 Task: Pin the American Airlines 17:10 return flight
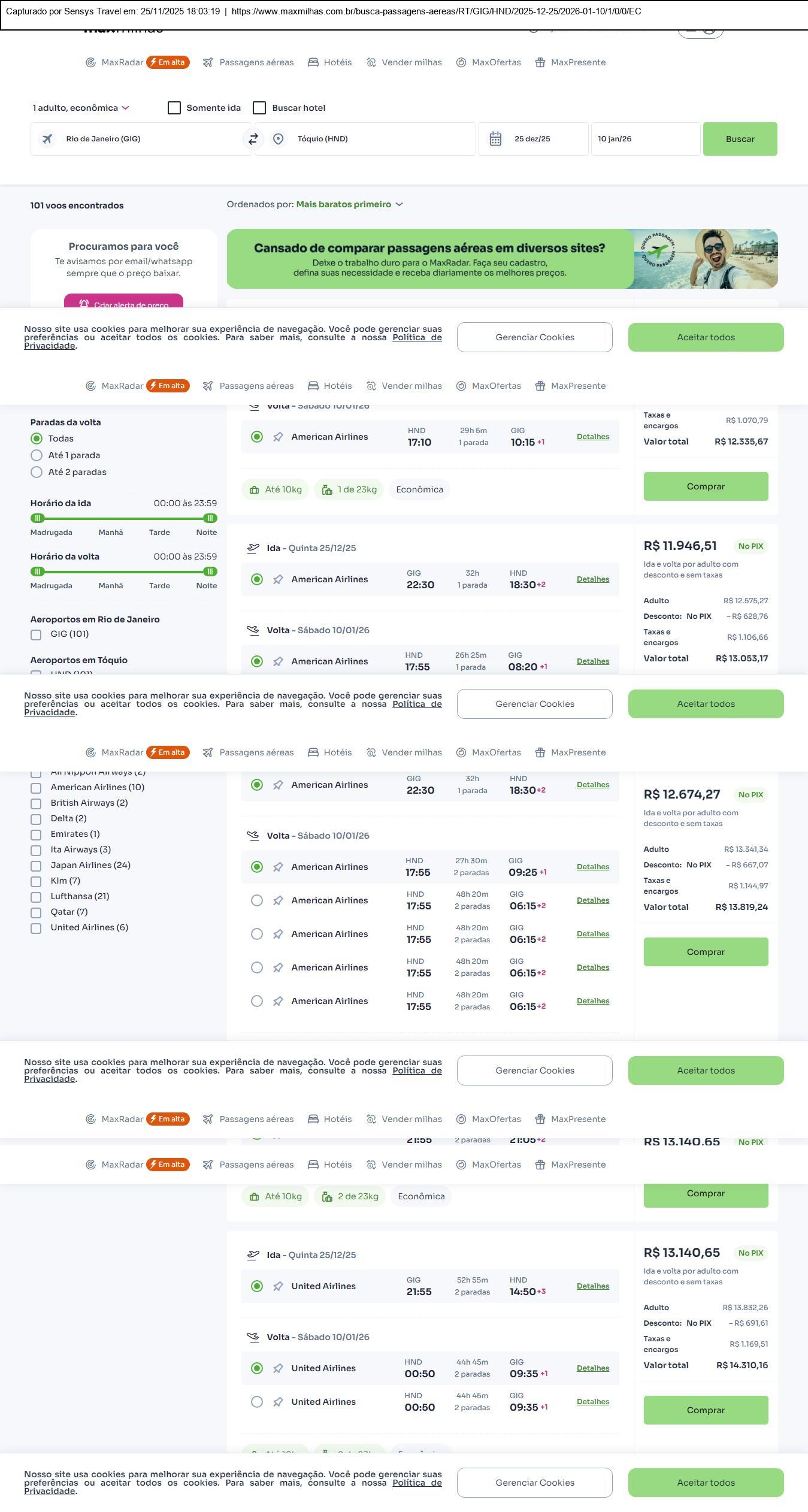pyautogui.click(x=278, y=437)
